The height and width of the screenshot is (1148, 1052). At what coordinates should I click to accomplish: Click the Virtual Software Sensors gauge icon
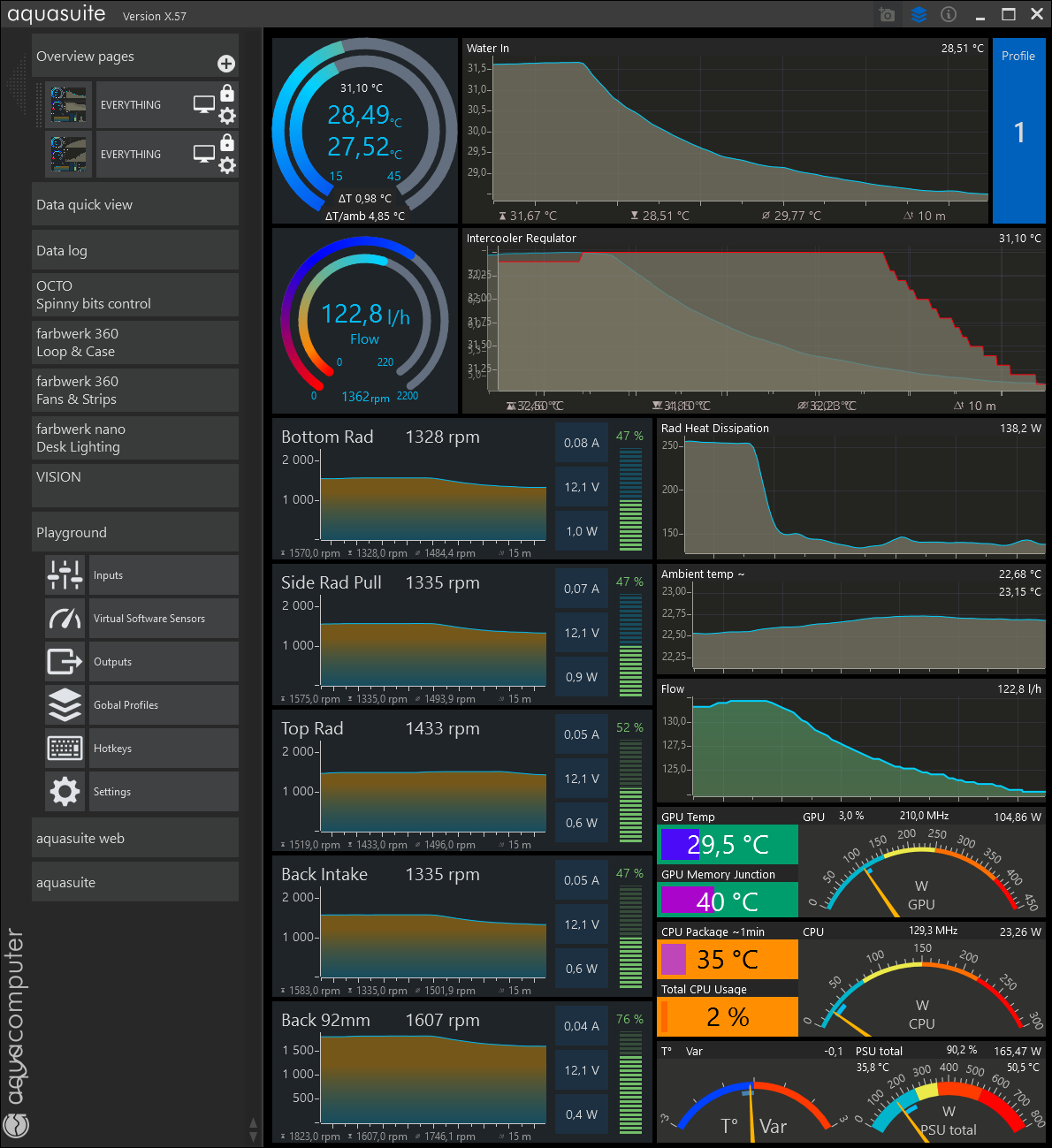[x=65, y=619]
